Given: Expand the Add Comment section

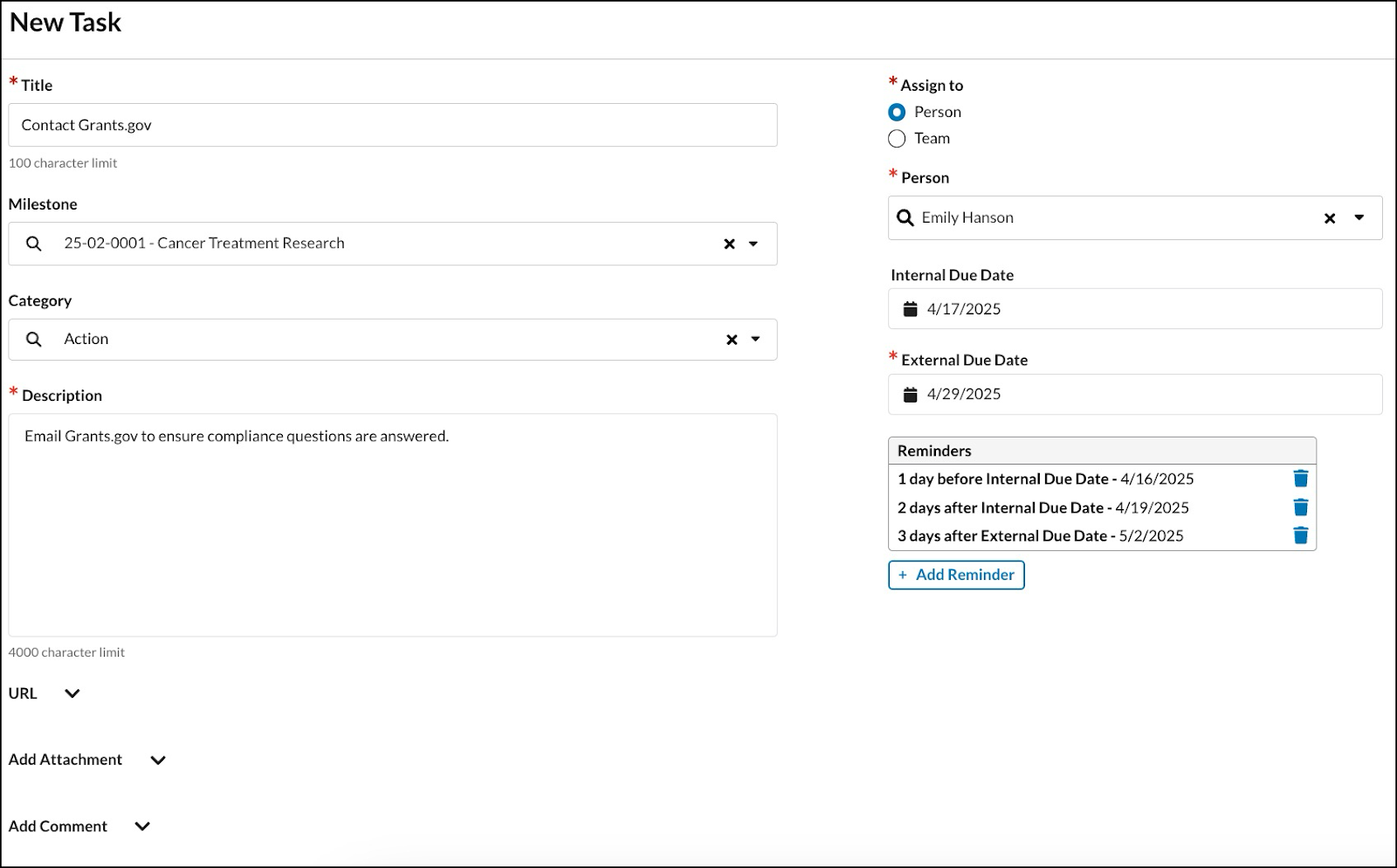Looking at the screenshot, I should tap(142, 826).
